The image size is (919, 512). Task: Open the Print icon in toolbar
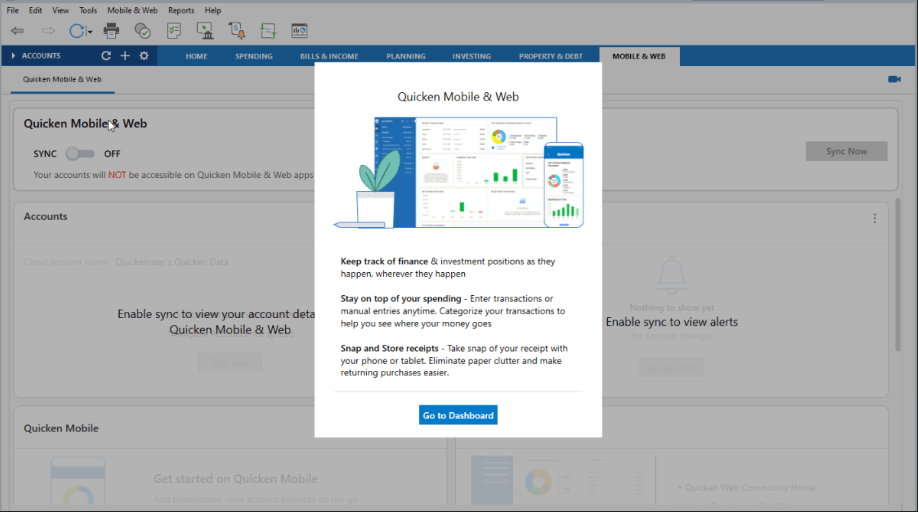111,31
